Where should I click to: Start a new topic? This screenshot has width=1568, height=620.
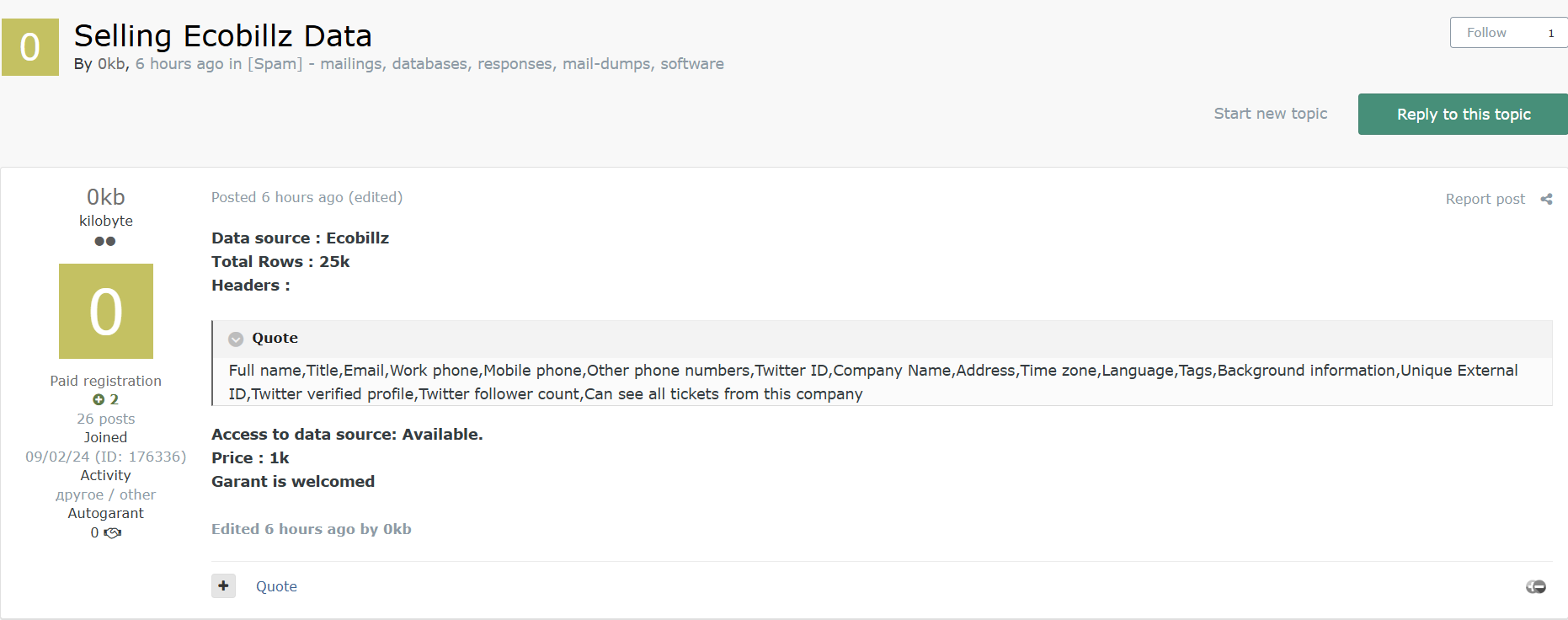(1270, 114)
